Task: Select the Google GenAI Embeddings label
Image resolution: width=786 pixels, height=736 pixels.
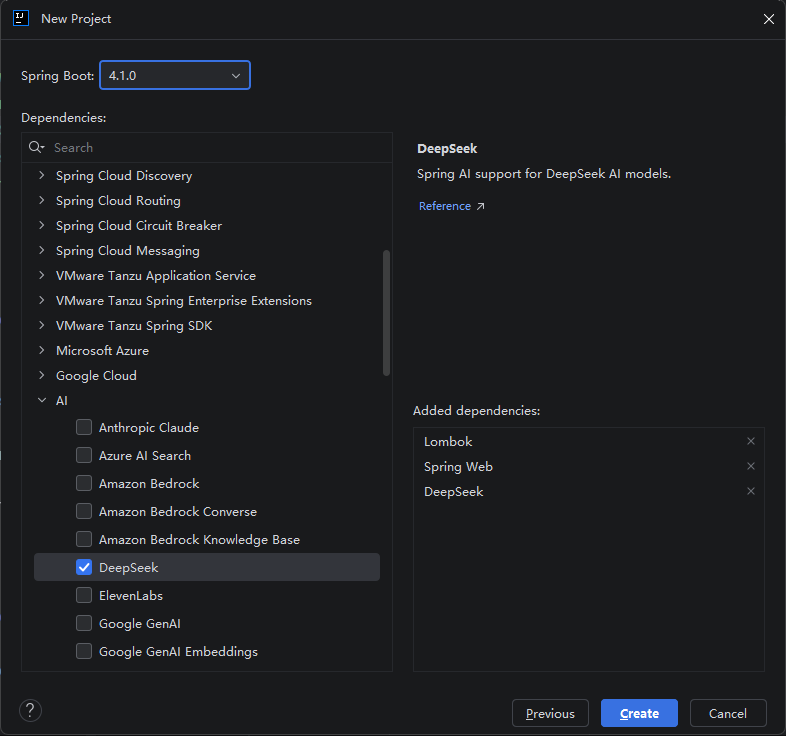Action: tap(178, 652)
